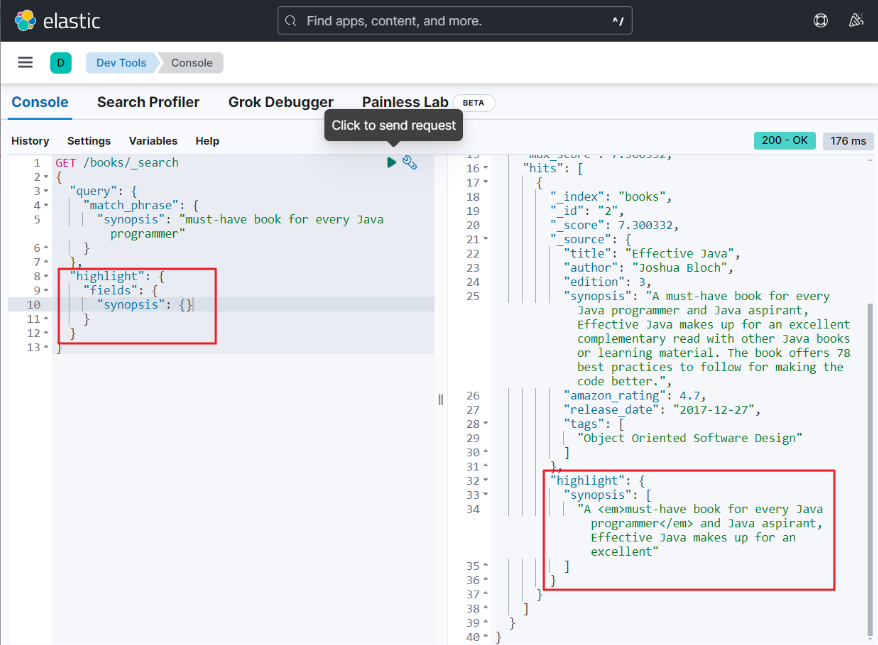
Task: Switch to the Search Profiler tab
Action: pos(148,102)
